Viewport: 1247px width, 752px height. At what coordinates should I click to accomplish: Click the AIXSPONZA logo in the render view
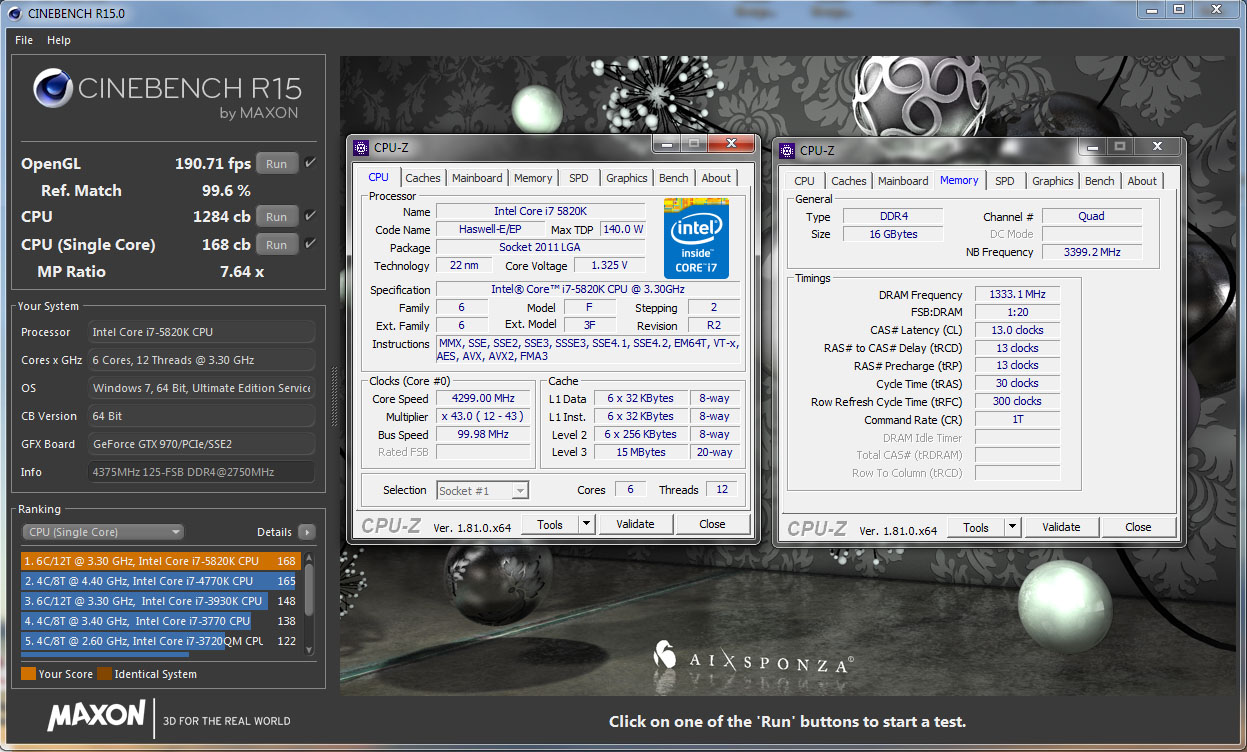[753, 658]
